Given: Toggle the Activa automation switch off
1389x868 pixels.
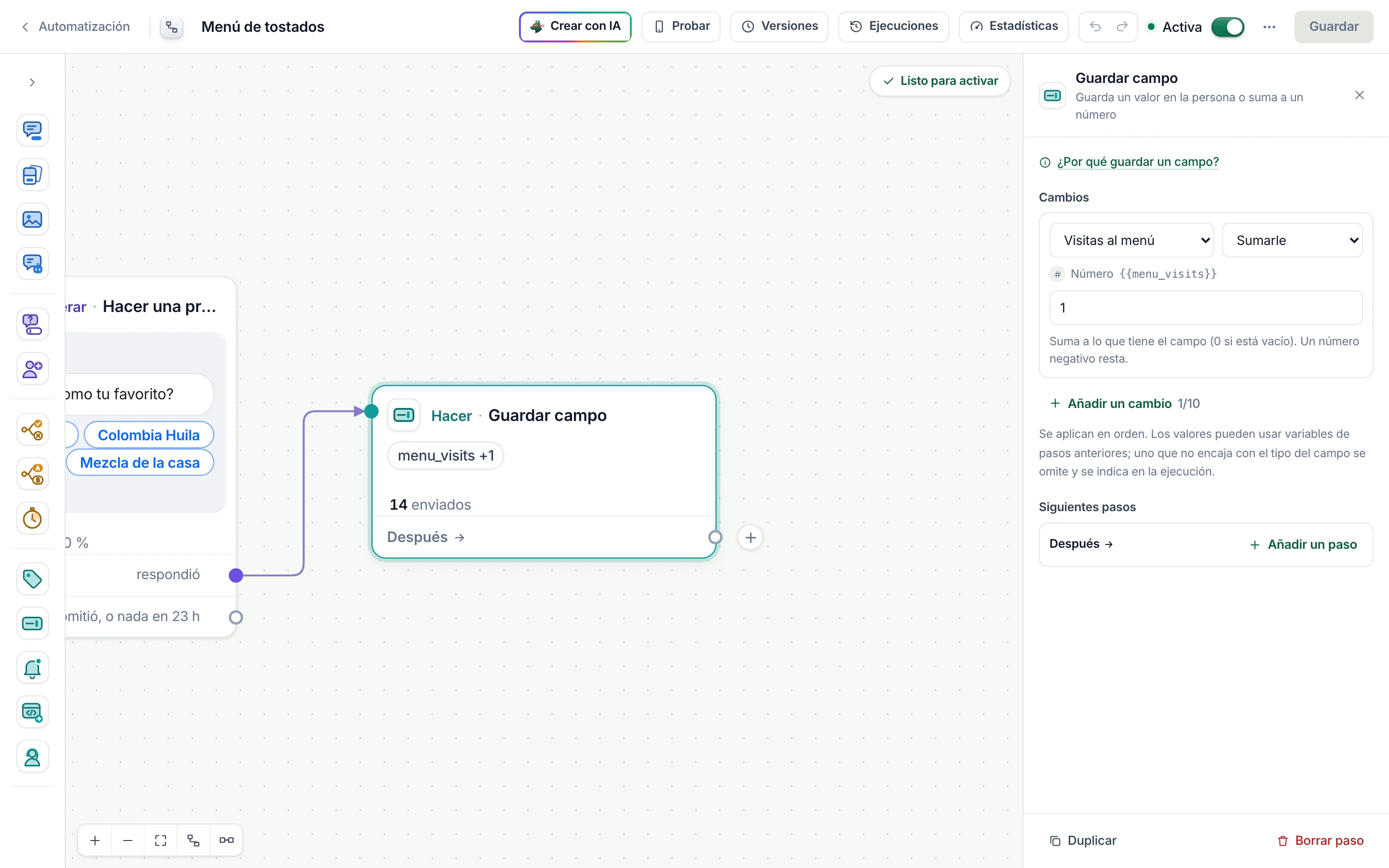Looking at the screenshot, I should (x=1227, y=27).
